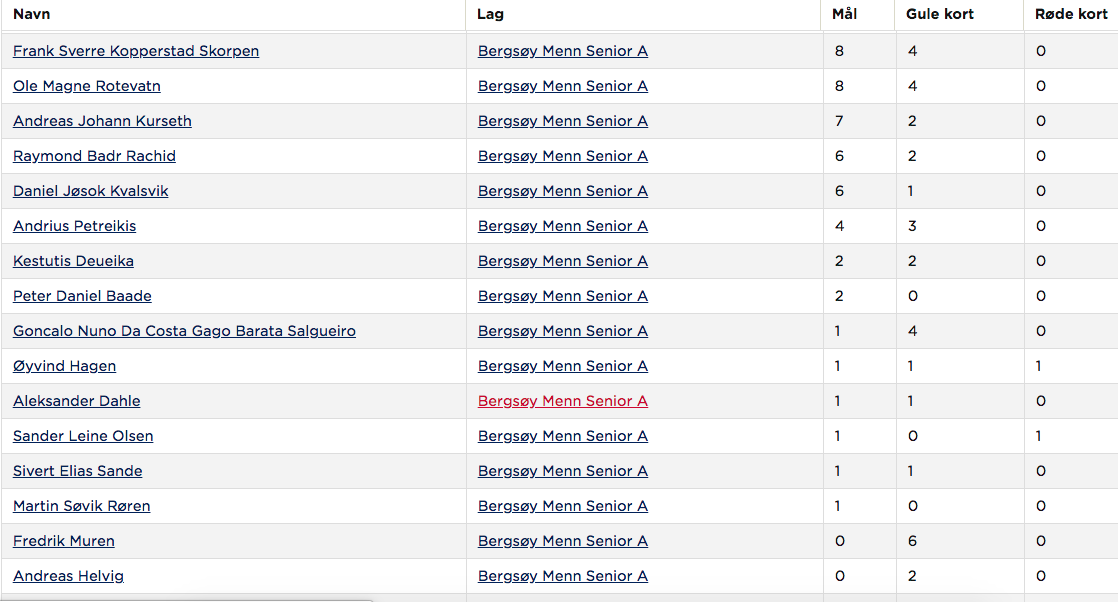Click Daniel Jøsok Kvalsvik name
Screen dimensions: 1118x602
point(91,190)
